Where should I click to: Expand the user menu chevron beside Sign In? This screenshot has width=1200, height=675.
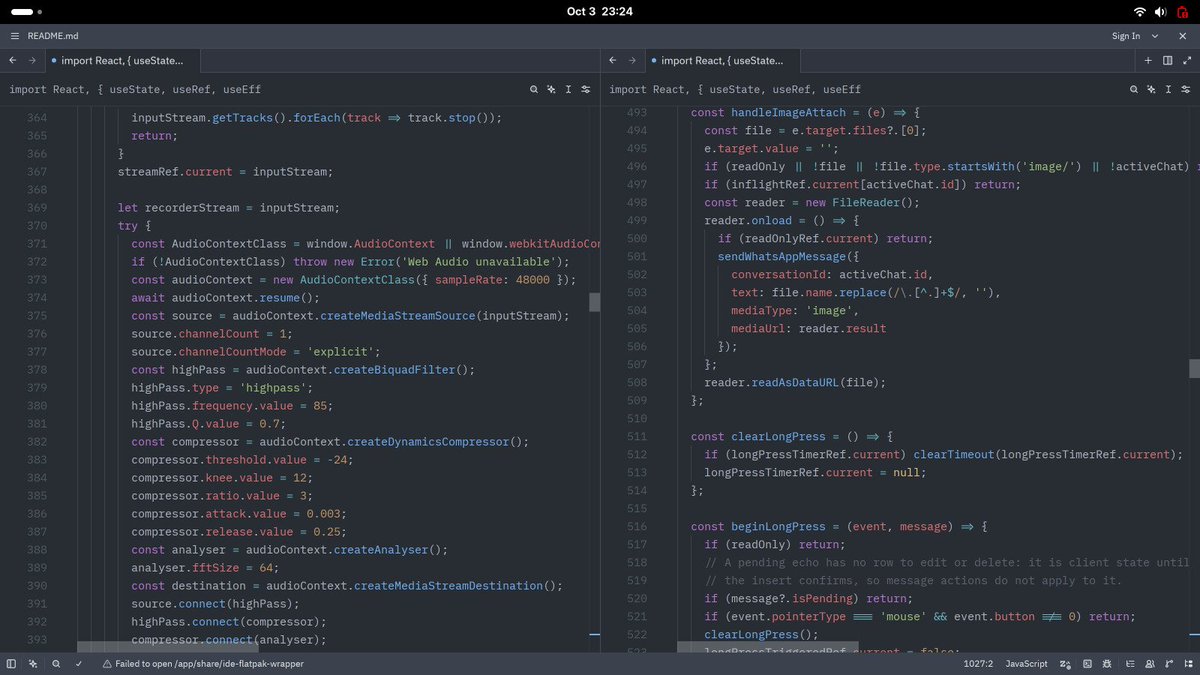[x=1155, y=36]
